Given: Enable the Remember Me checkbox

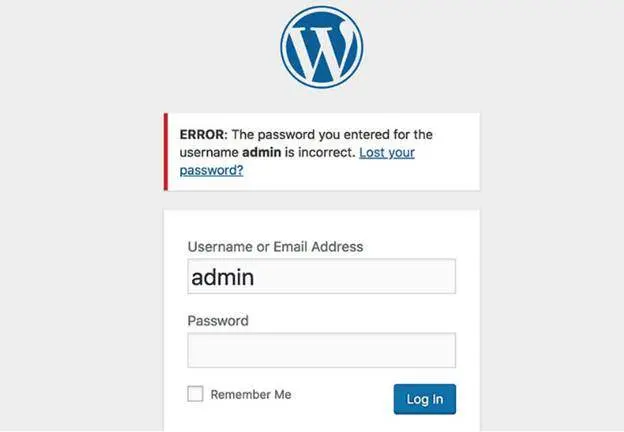Looking at the screenshot, I should click(195, 394).
